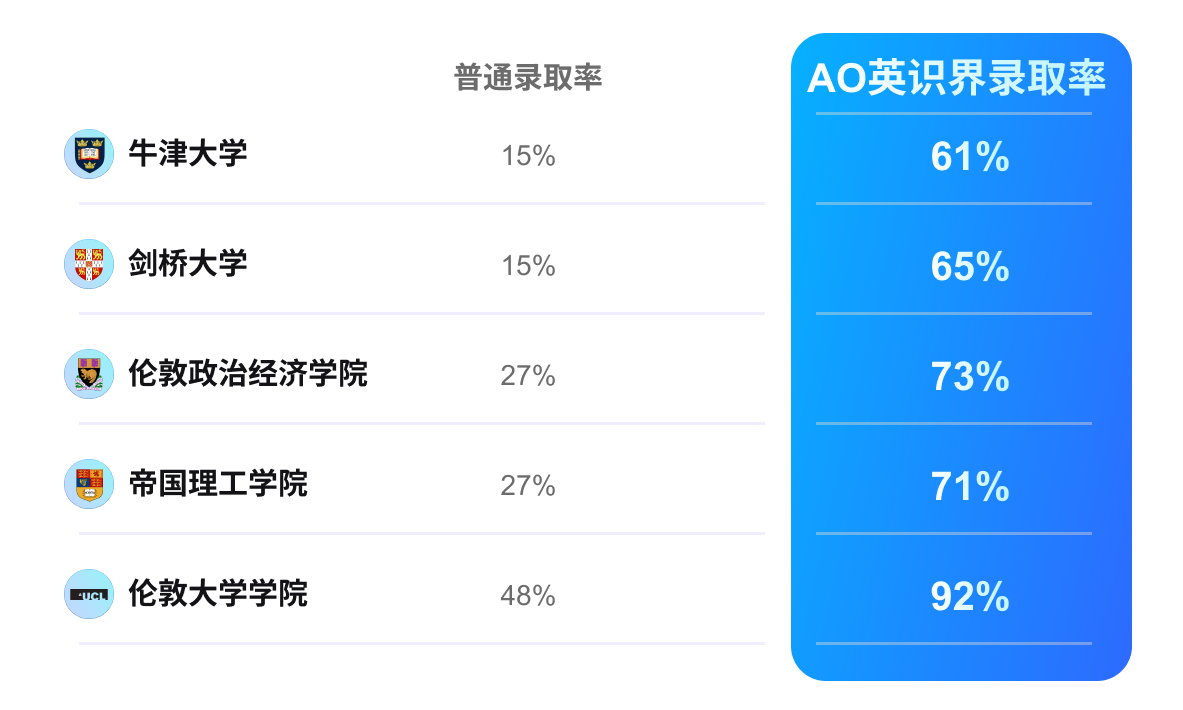Click the UCL logo icon
The image size is (1183, 710).
point(89,594)
